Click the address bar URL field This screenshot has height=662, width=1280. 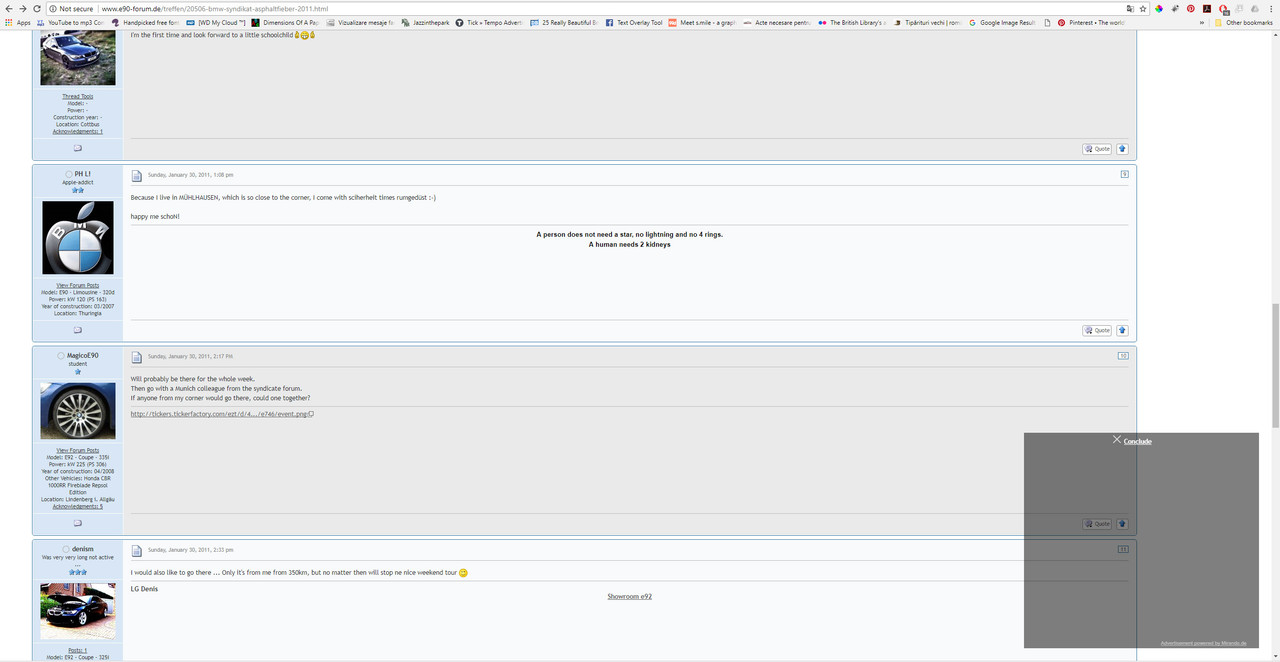coord(600,8)
